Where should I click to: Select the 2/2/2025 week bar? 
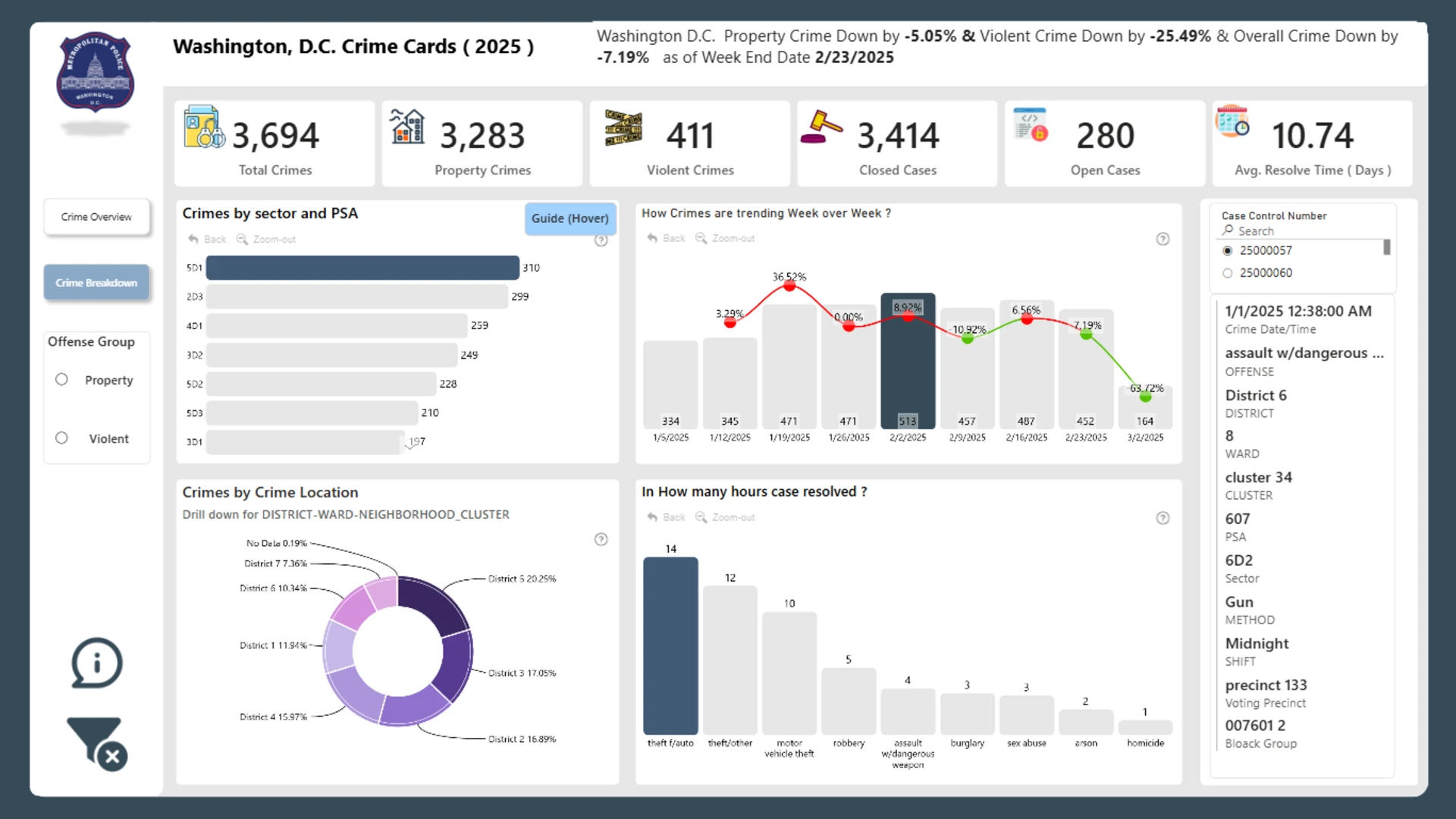[x=908, y=361]
